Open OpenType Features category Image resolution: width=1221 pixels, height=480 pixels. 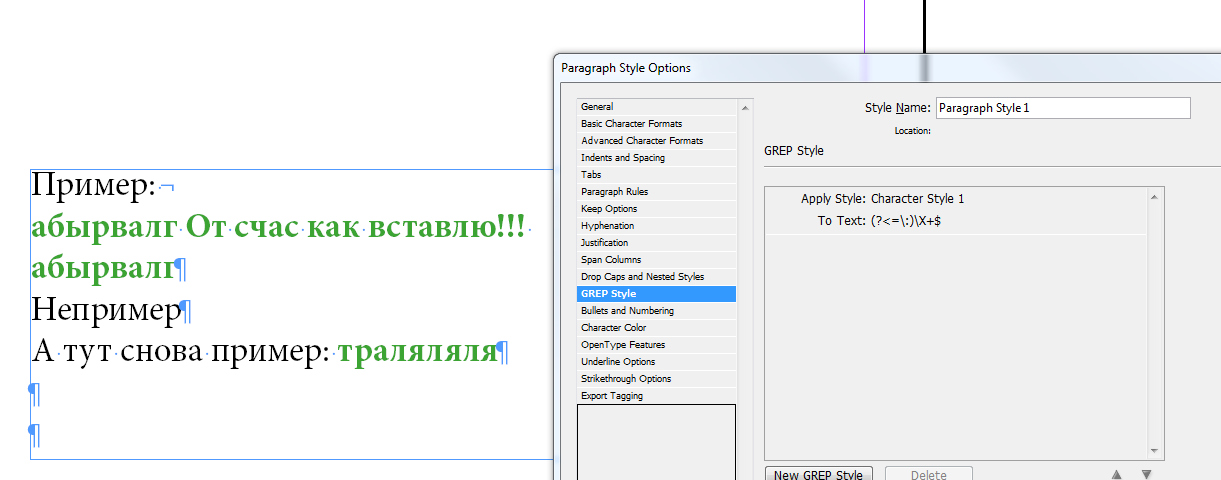click(657, 345)
